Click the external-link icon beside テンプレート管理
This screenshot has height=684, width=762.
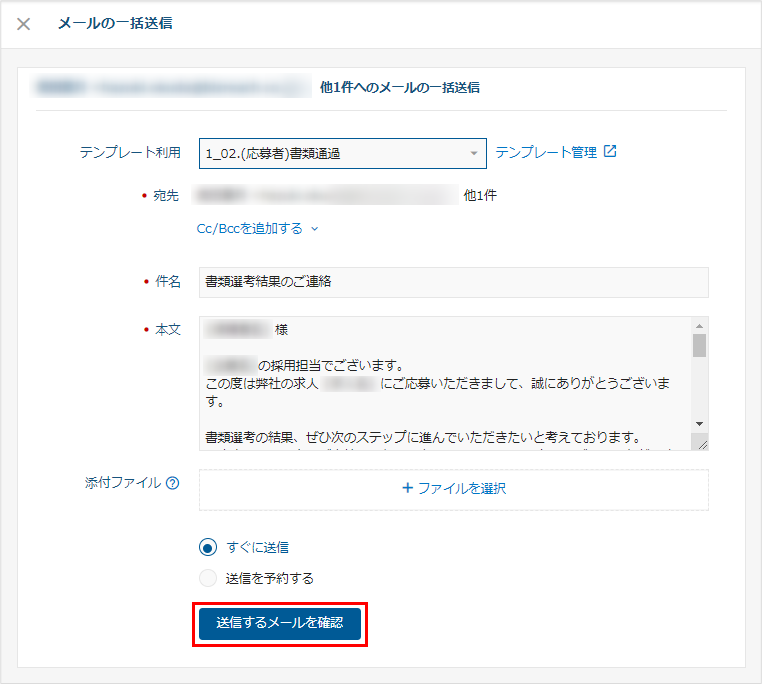click(x=610, y=151)
